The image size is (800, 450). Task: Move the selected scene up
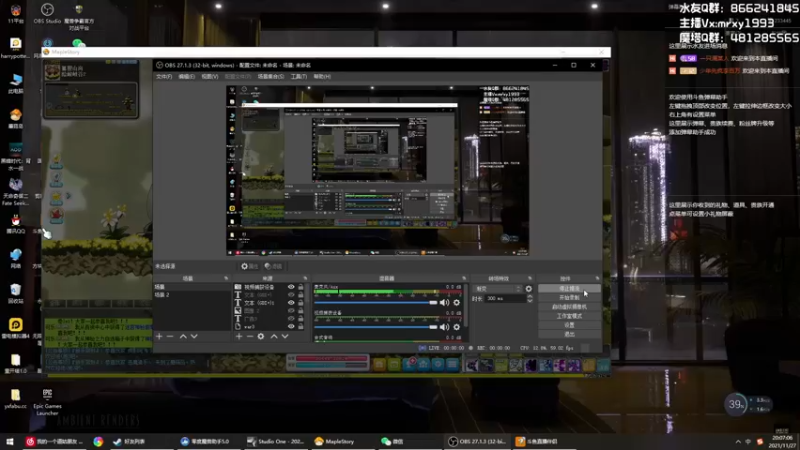coord(183,336)
